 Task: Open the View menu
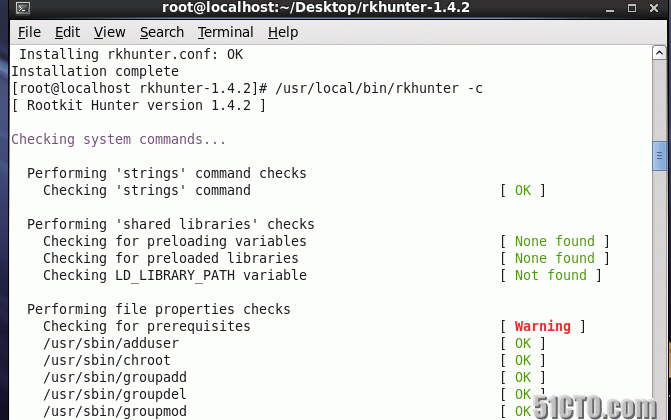(110, 32)
